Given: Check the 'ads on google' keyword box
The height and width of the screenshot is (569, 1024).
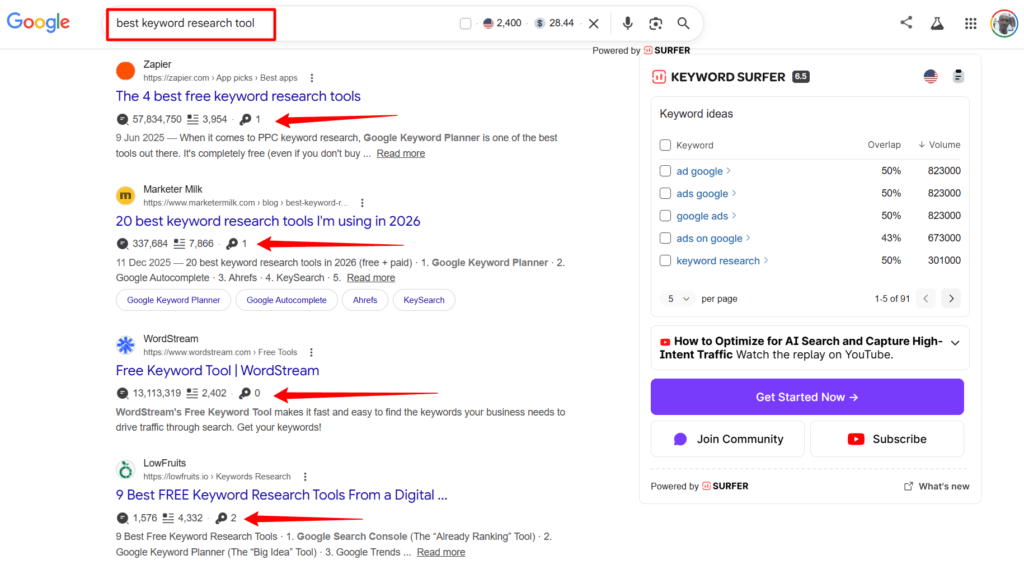Looking at the screenshot, I should coord(665,238).
